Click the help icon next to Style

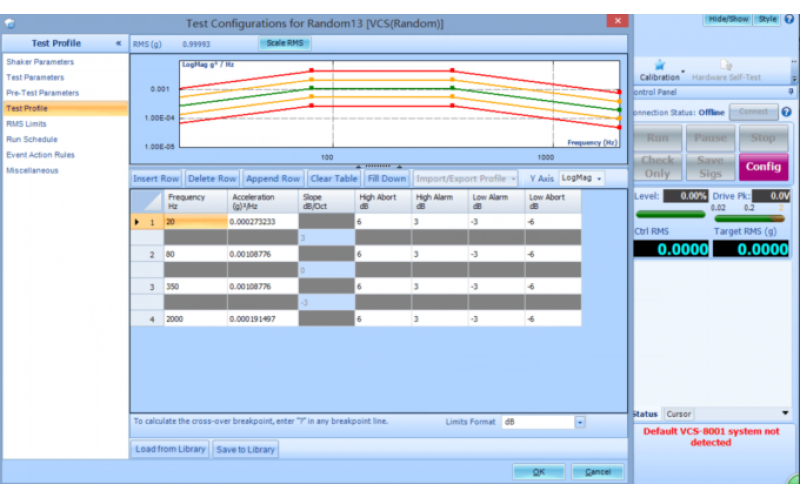(789, 18)
